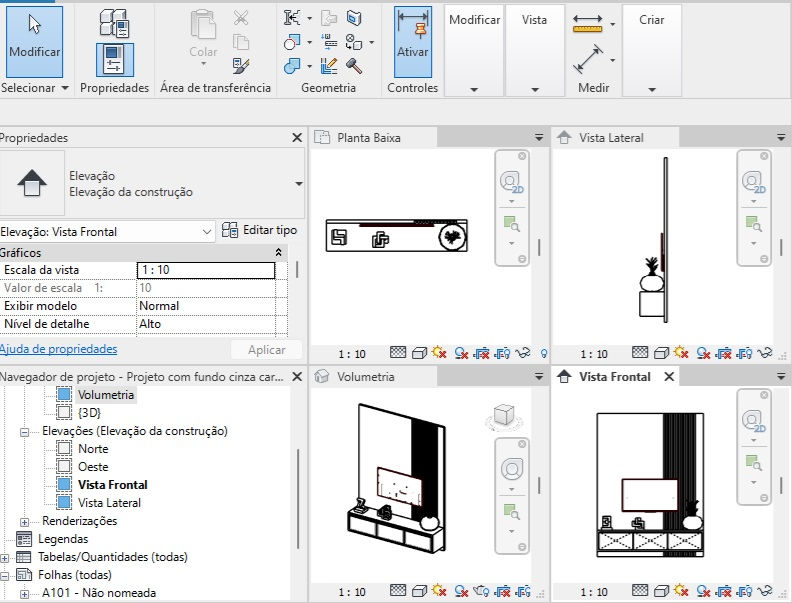Click the project browser vertical scrollbar
Viewport: 792px width, 603px height.
point(298,498)
